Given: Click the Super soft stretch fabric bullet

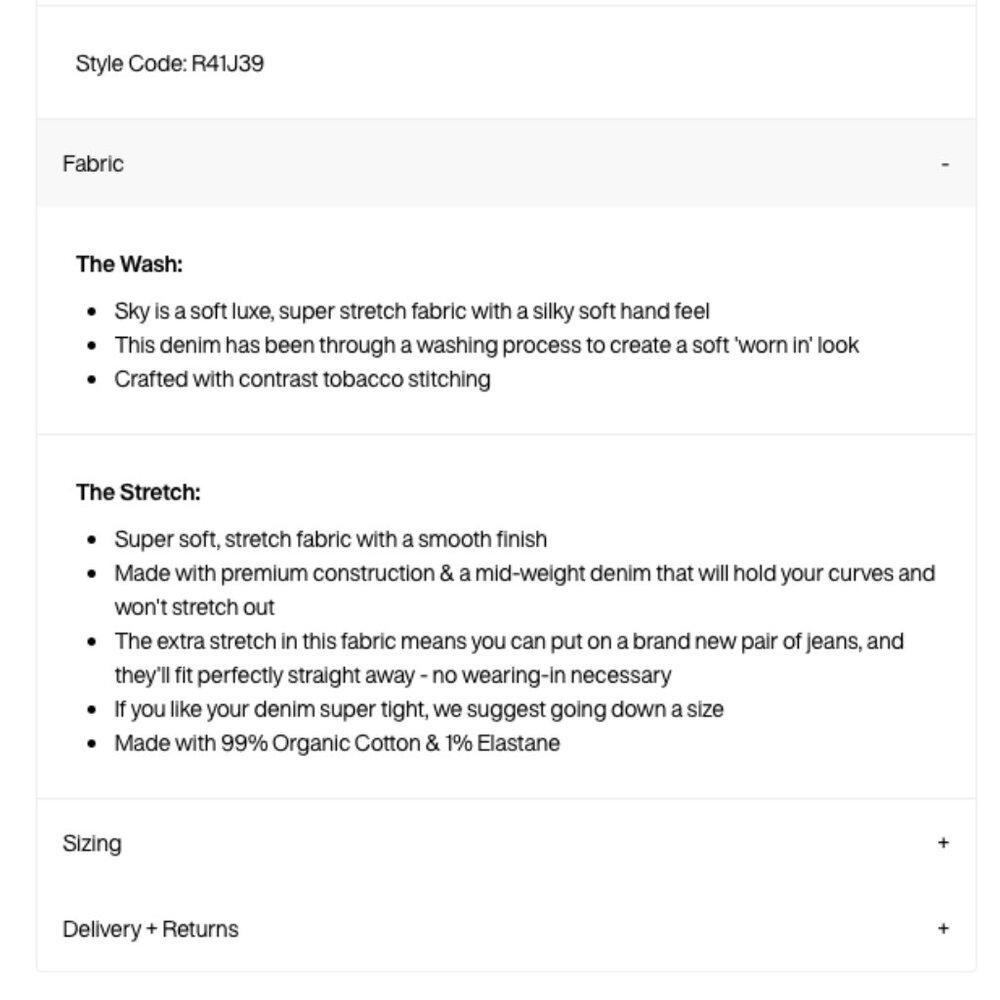Looking at the screenshot, I should point(330,539).
